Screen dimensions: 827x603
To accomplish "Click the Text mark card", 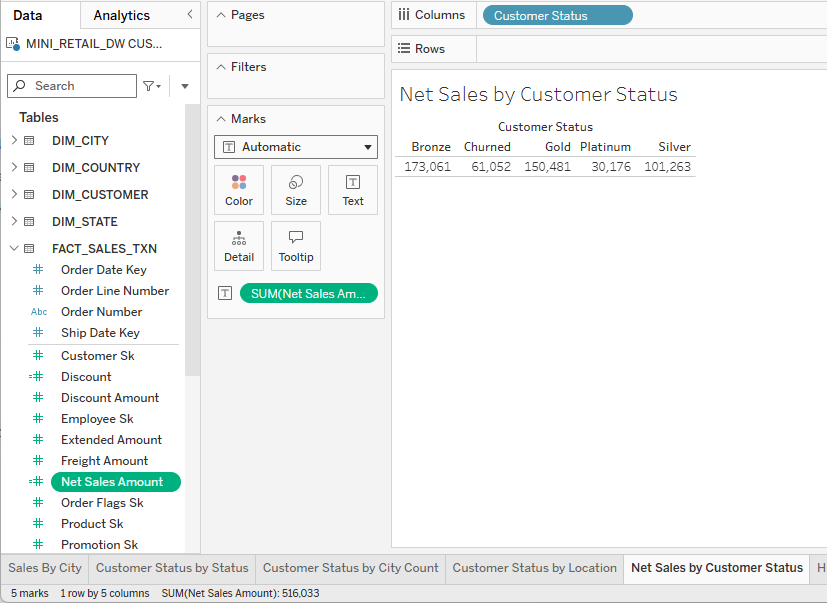I will (x=353, y=190).
